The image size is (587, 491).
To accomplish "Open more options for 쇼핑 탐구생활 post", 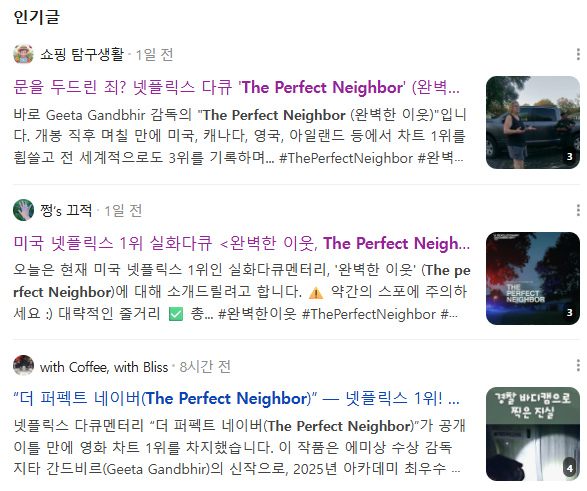I will tap(578, 55).
